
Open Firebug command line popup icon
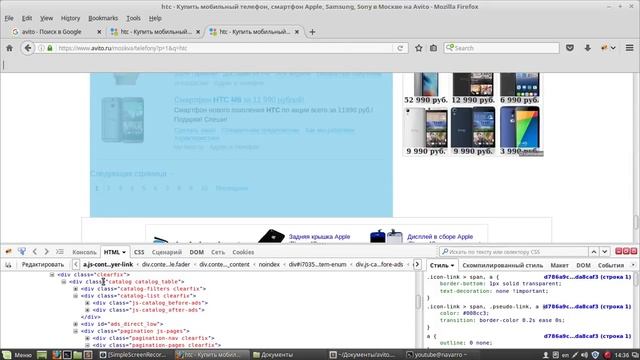[x=60, y=252]
